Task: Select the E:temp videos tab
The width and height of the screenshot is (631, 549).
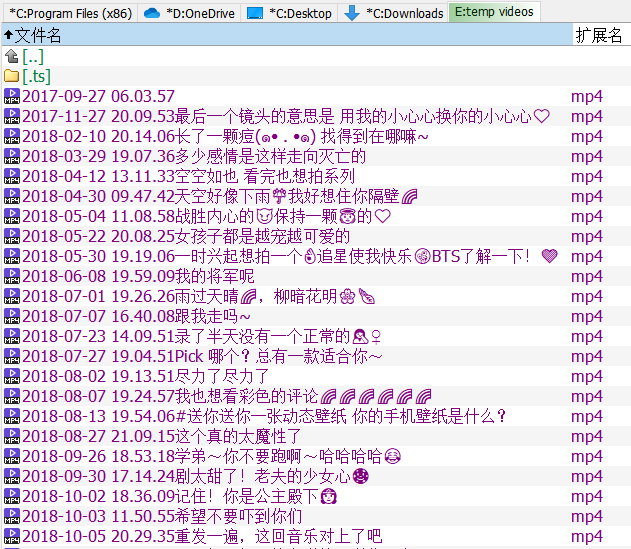Action: 494,12
